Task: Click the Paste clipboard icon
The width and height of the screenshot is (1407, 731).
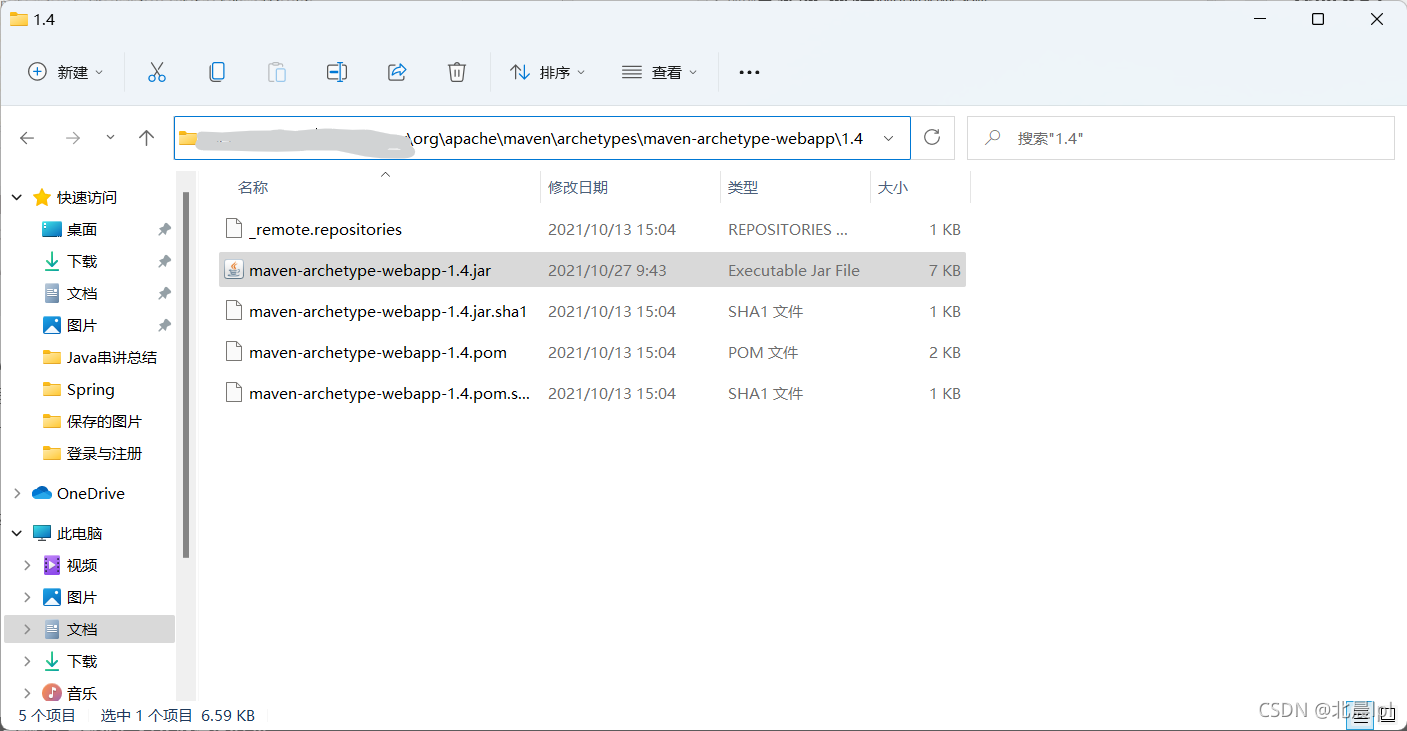Action: (x=277, y=72)
